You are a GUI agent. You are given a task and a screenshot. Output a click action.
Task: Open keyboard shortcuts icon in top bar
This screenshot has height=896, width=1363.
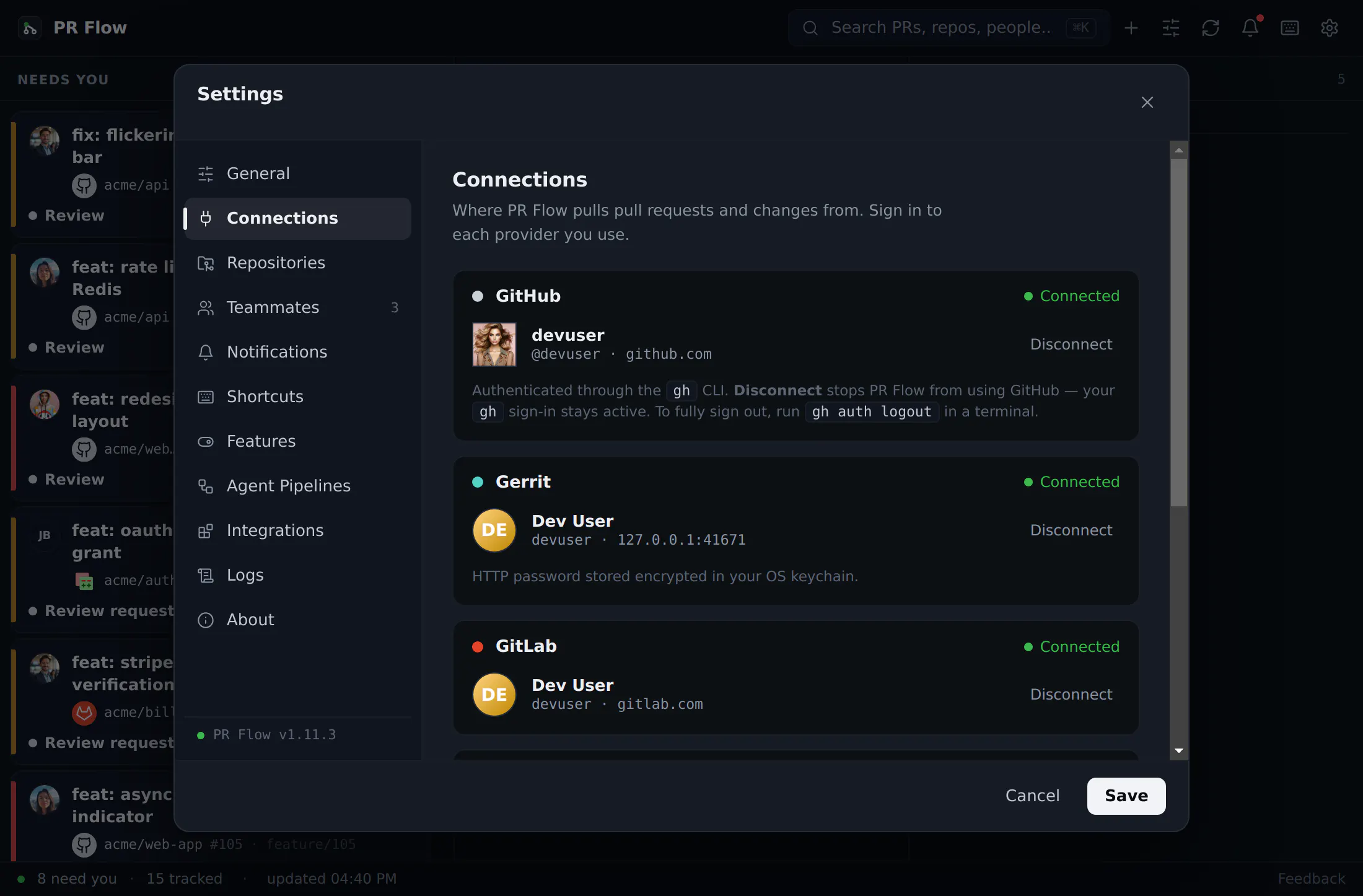pyautogui.click(x=1290, y=28)
